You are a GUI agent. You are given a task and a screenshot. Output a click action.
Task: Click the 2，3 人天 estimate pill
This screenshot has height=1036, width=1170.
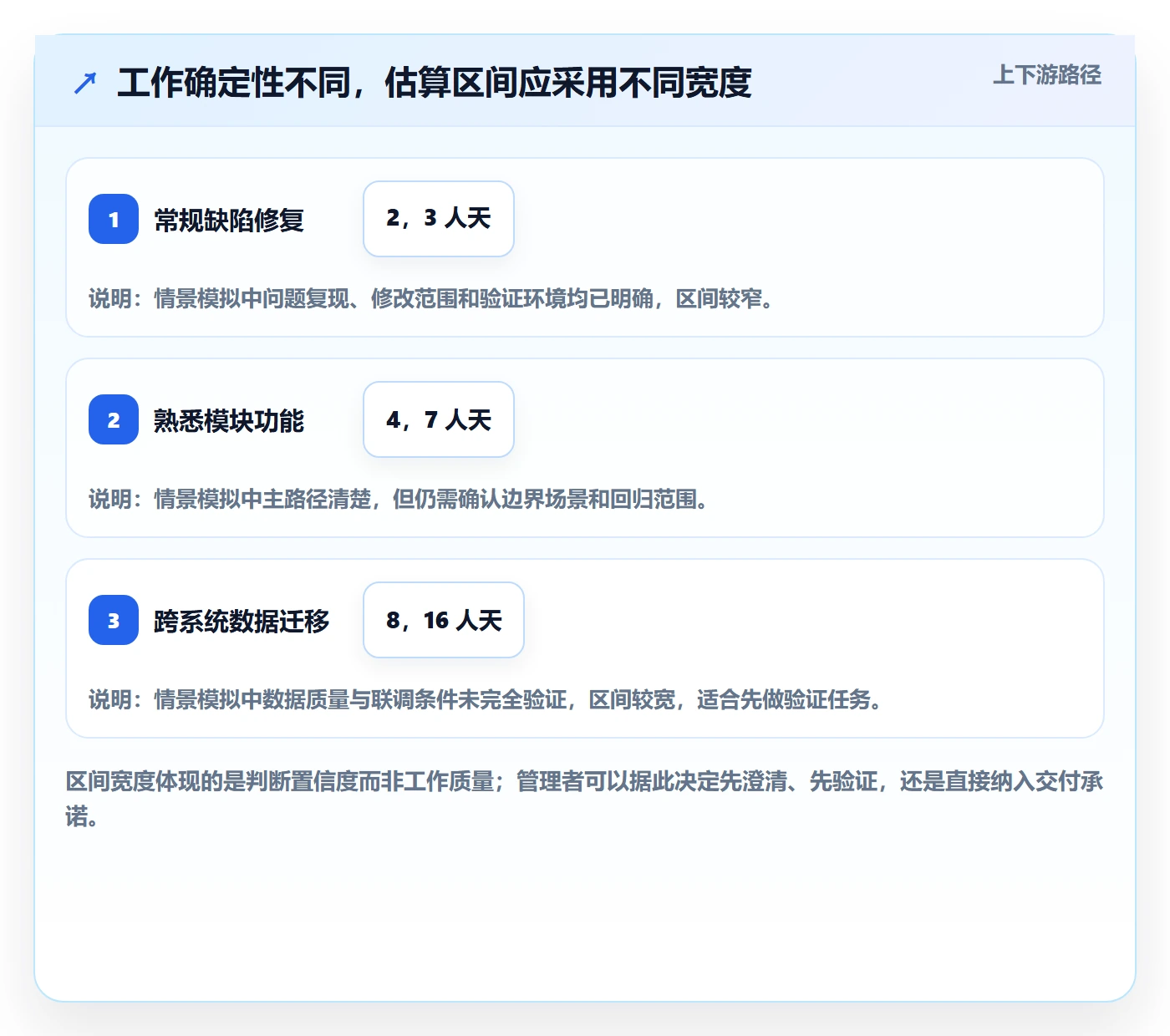pos(439,219)
